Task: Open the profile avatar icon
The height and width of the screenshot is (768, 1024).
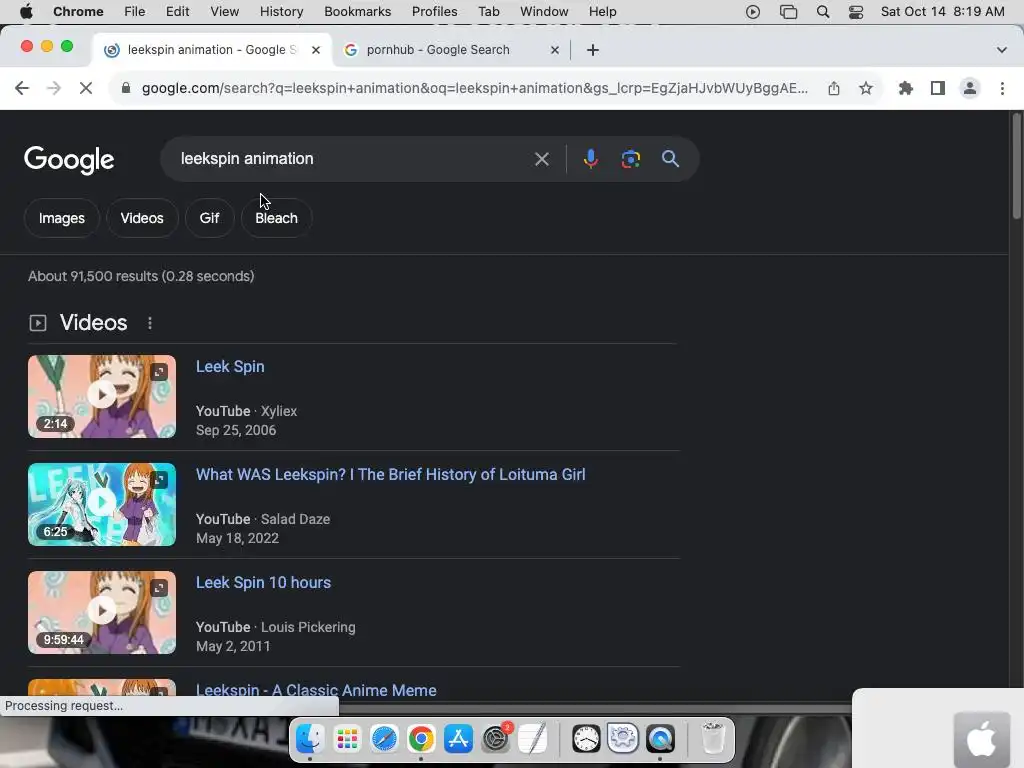Action: 970,88
